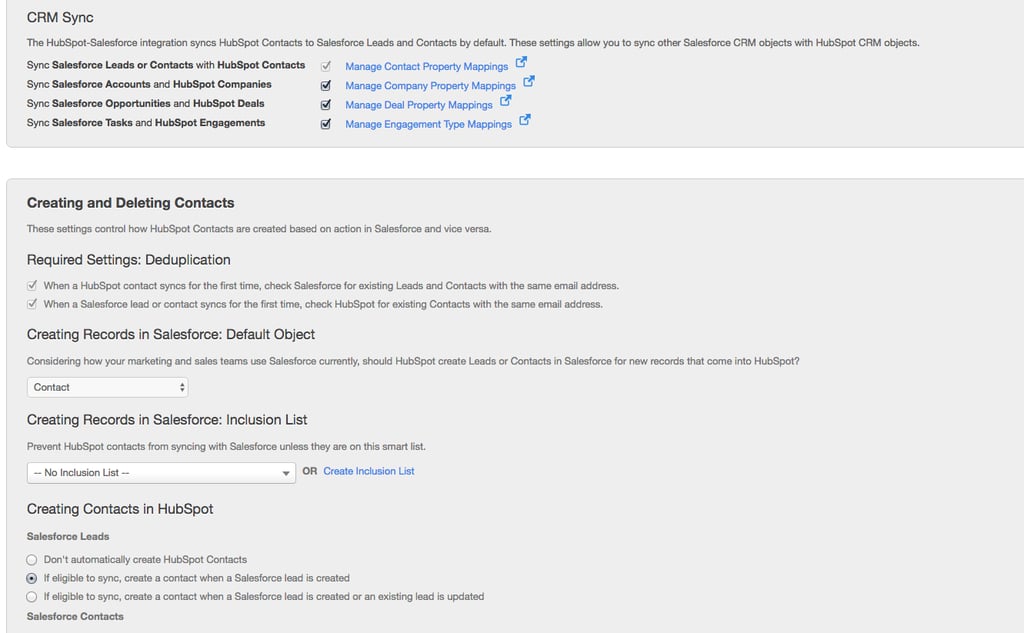Viewport: 1024px width, 633px height.
Task: Click 'These settings control how HubSpot Contacts' text
Action: coord(259,229)
